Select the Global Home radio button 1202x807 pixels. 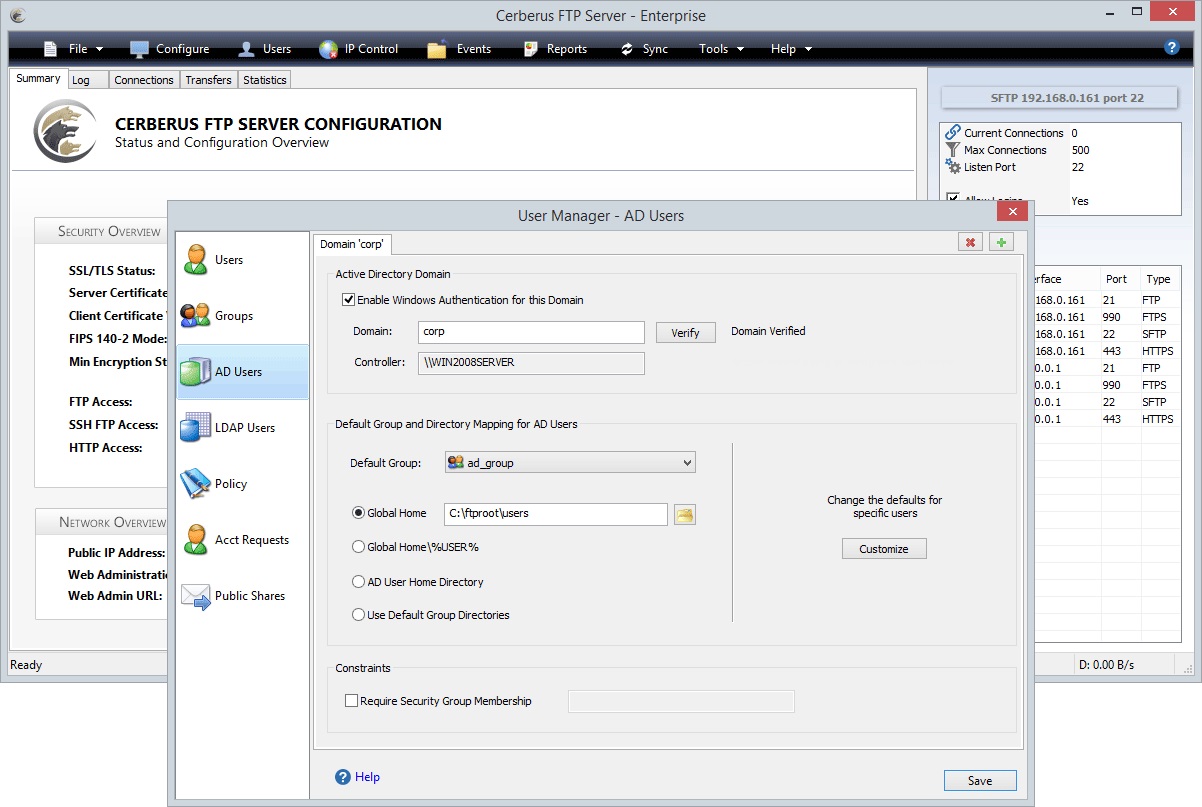(x=358, y=513)
